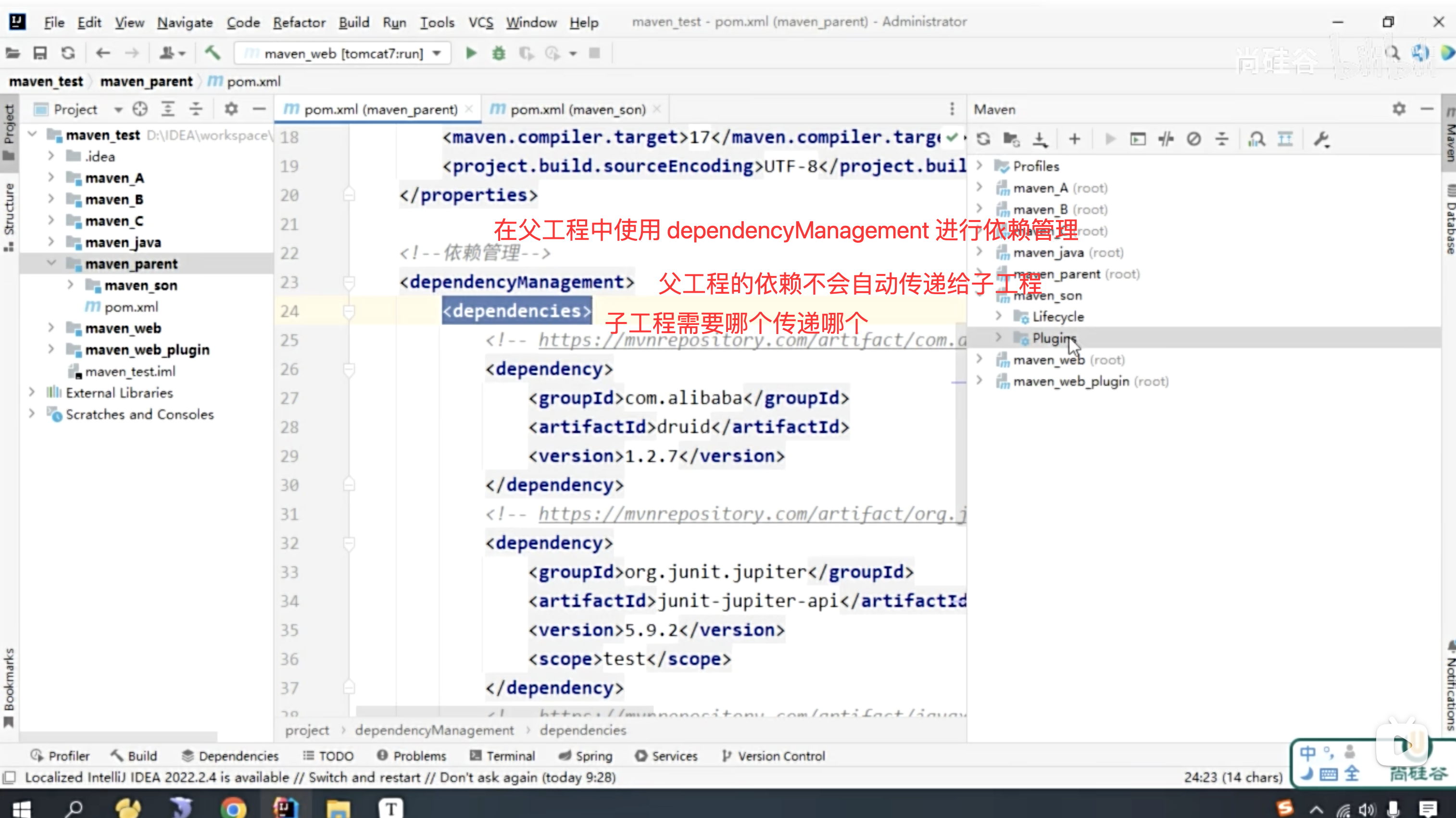Open the Refactor menu
This screenshot has width=1456, height=818.
pyautogui.click(x=299, y=23)
